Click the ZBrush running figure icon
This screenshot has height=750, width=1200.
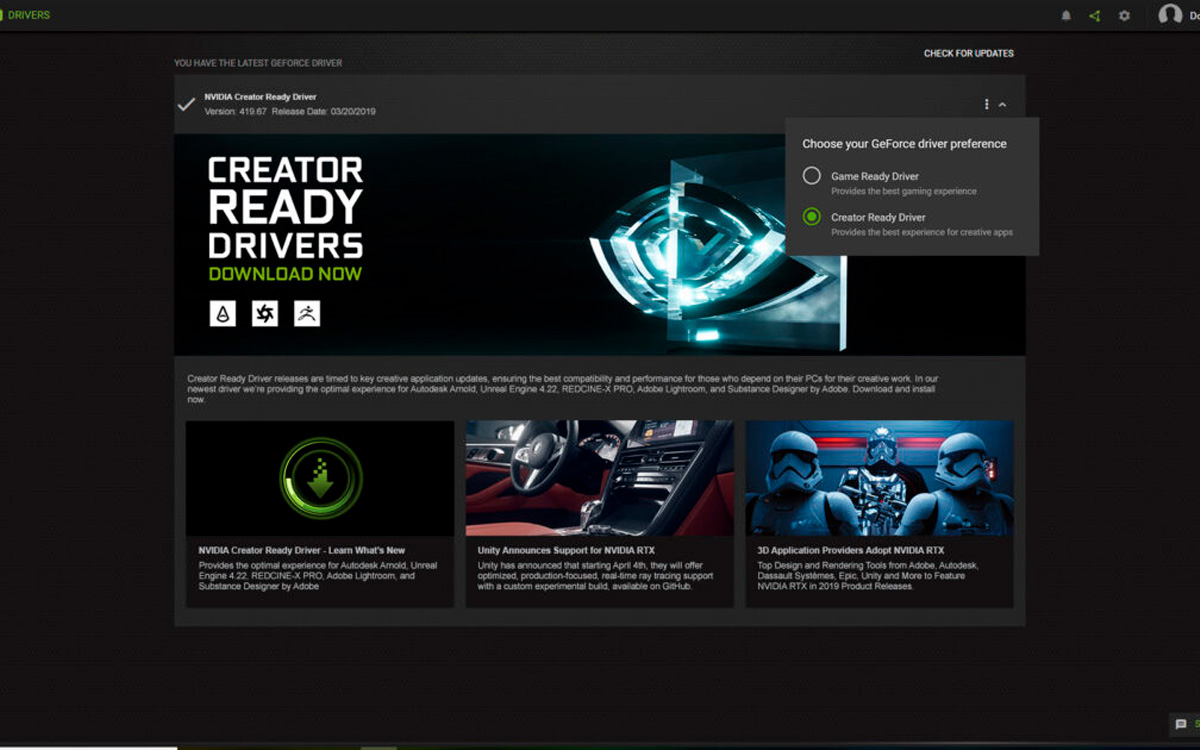point(307,314)
